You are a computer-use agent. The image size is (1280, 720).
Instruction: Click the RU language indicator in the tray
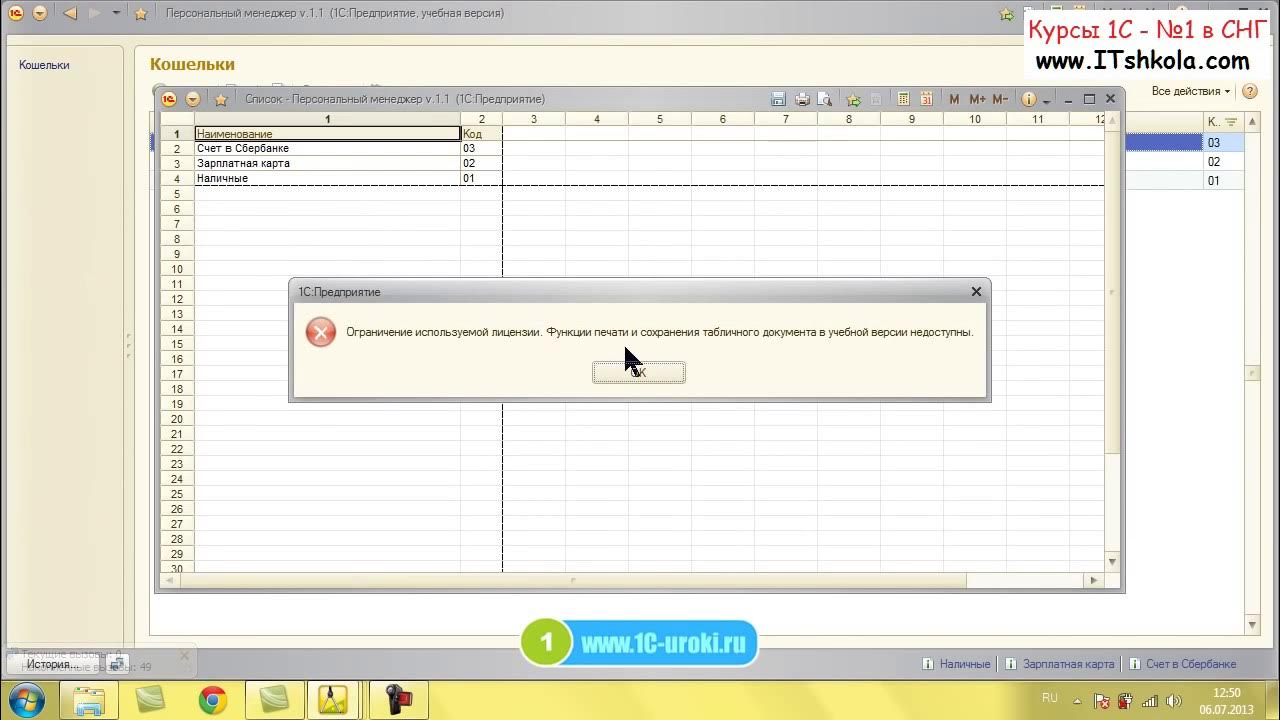click(1049, 698)
